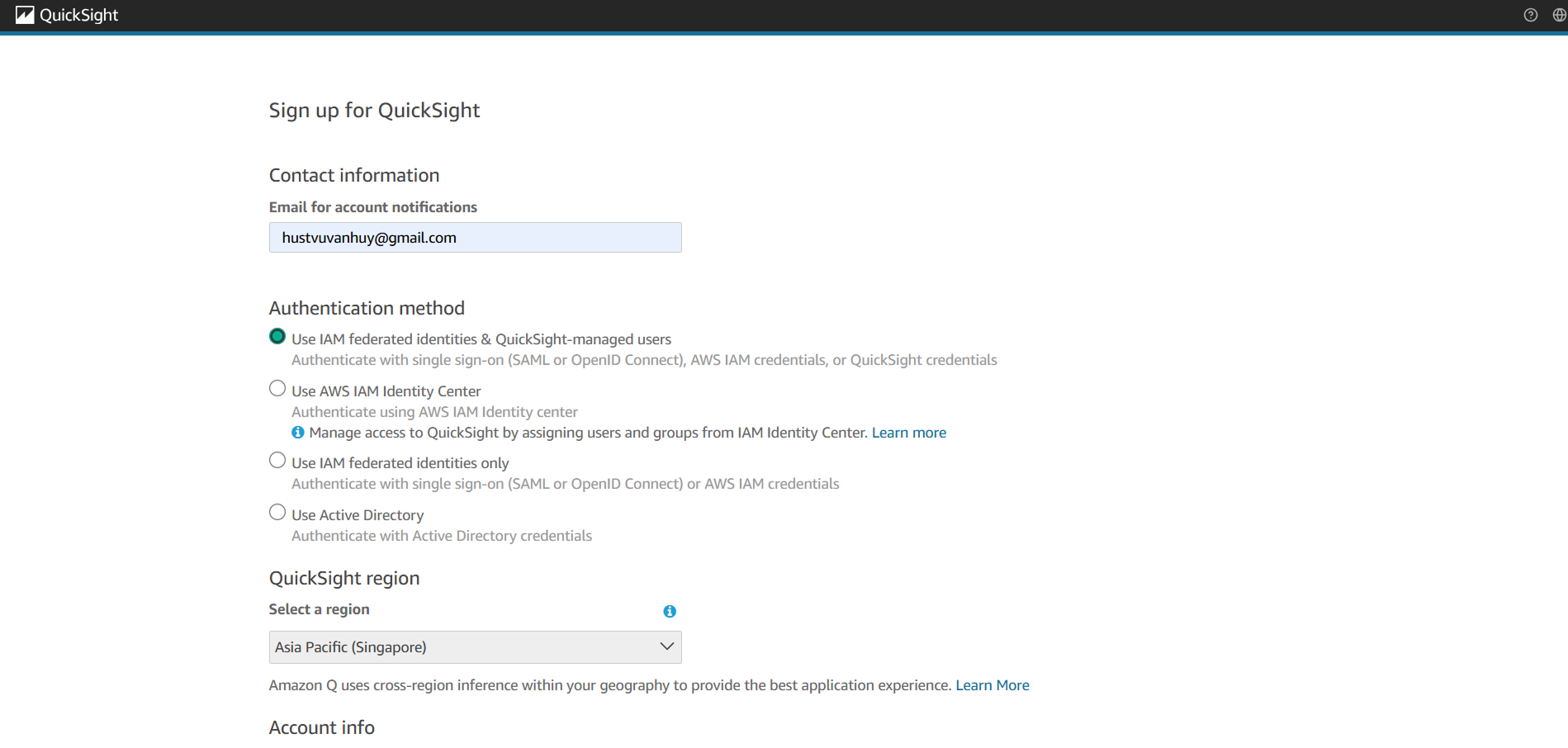1568x748 pixels.
Task: Click the email for account notifications field
Action: [x=475, y=238]
